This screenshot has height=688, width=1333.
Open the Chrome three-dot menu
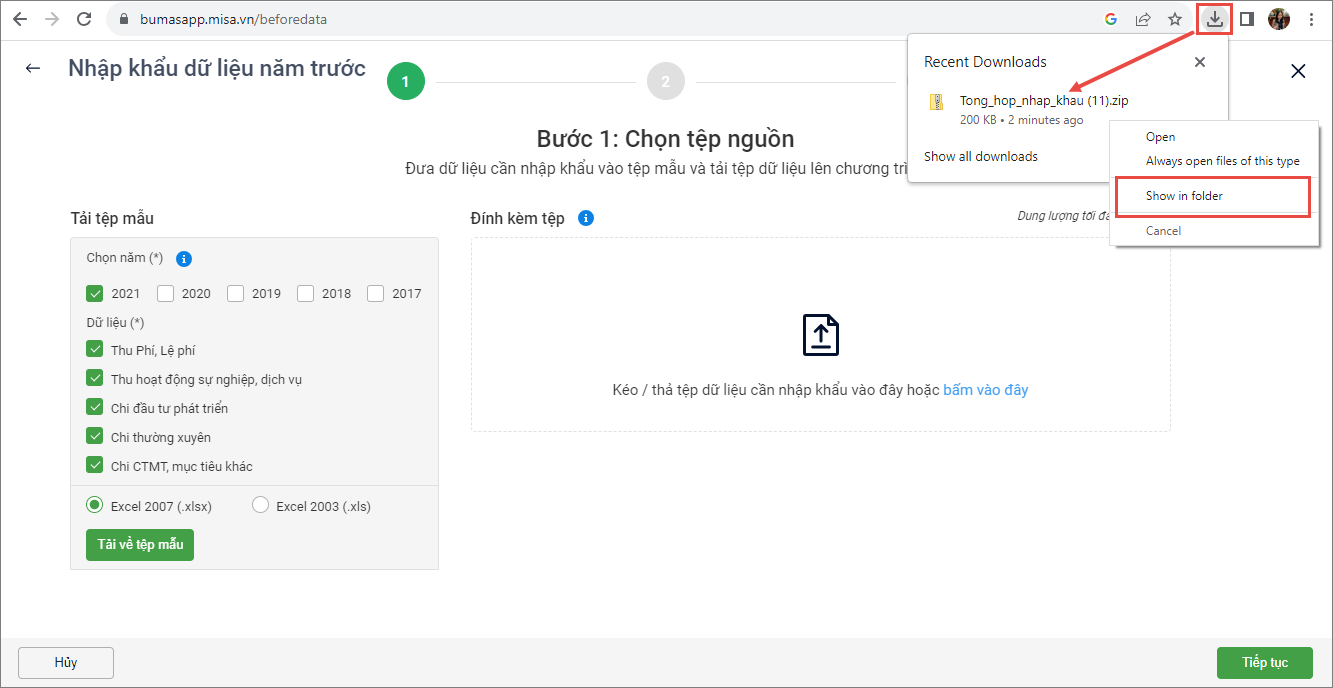pyautogui.click(x=1311, y=19)
